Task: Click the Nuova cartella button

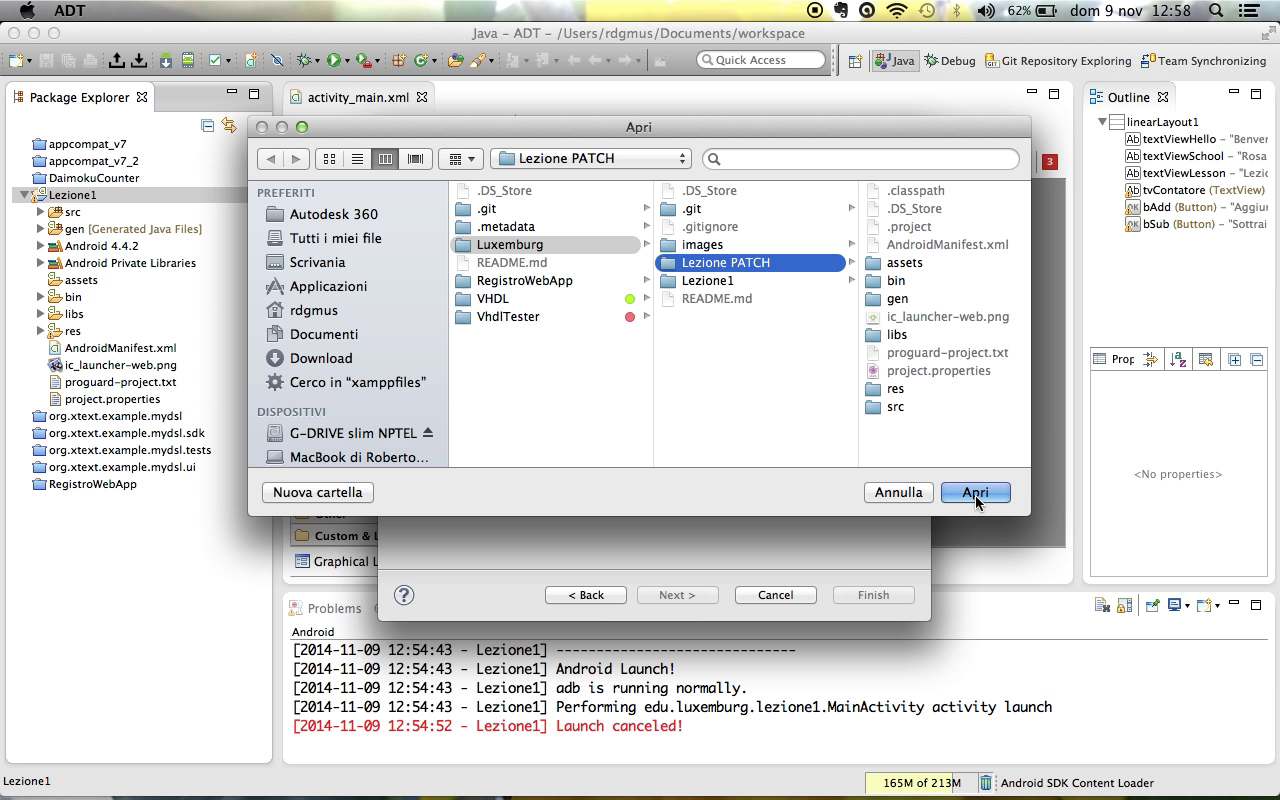Action: click(x=318, y=492)
